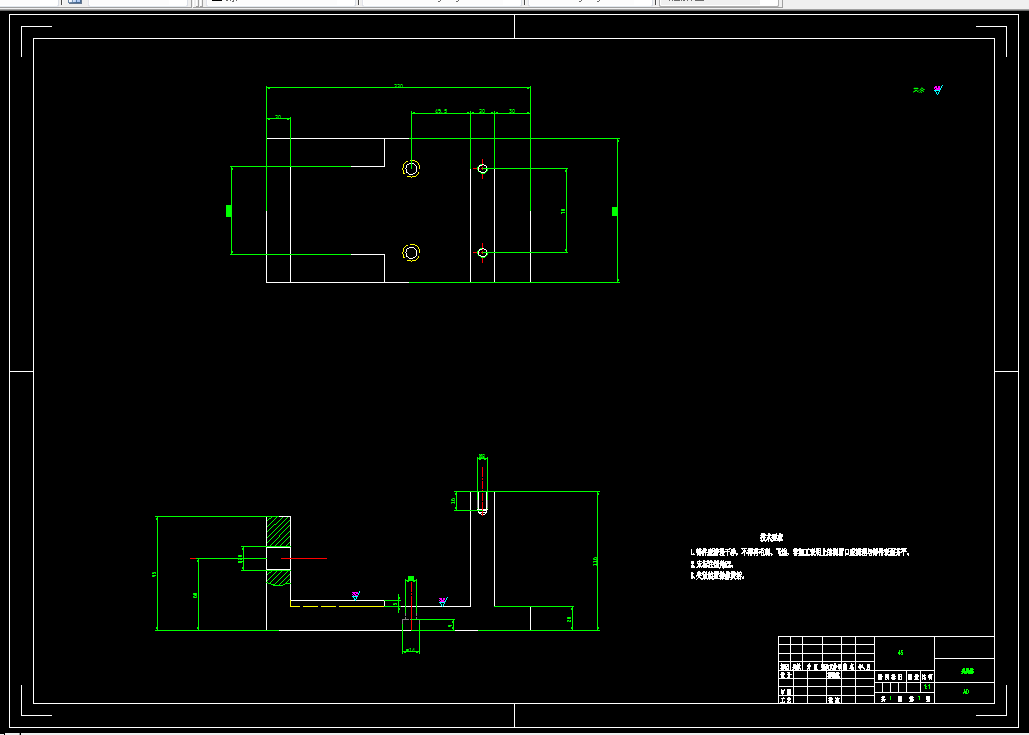
Task: Click the A0 sheet size in title block
Action: point(966,692)
